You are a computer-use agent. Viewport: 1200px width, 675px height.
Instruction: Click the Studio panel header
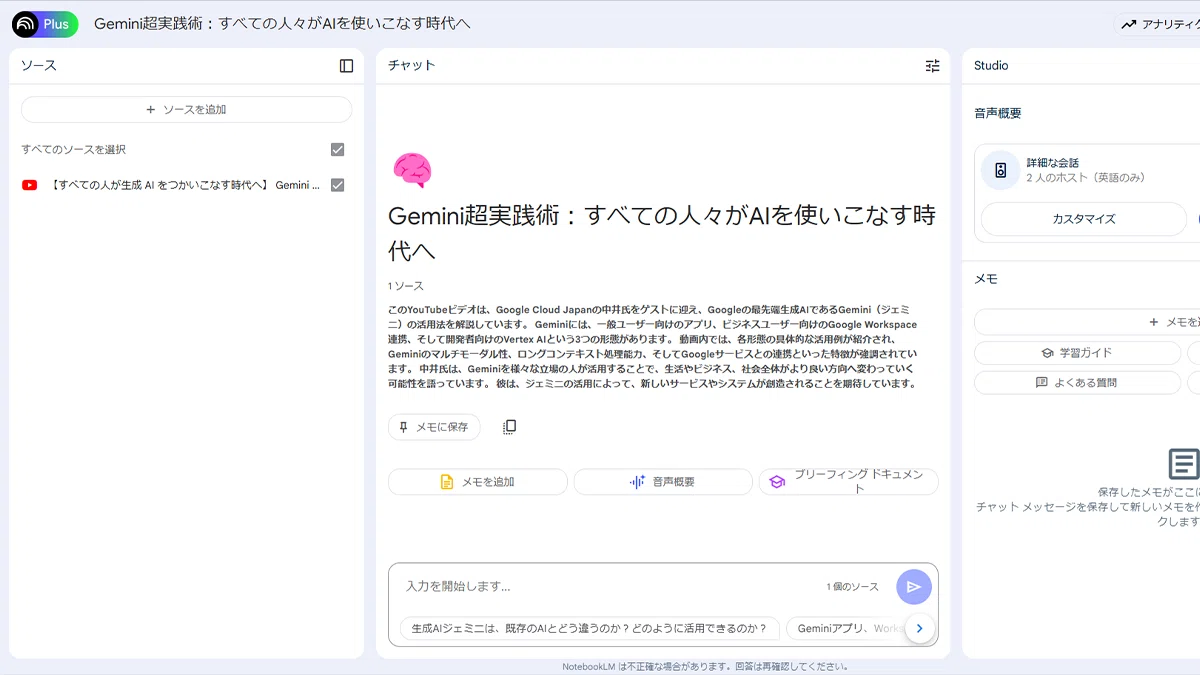(991, 66)
